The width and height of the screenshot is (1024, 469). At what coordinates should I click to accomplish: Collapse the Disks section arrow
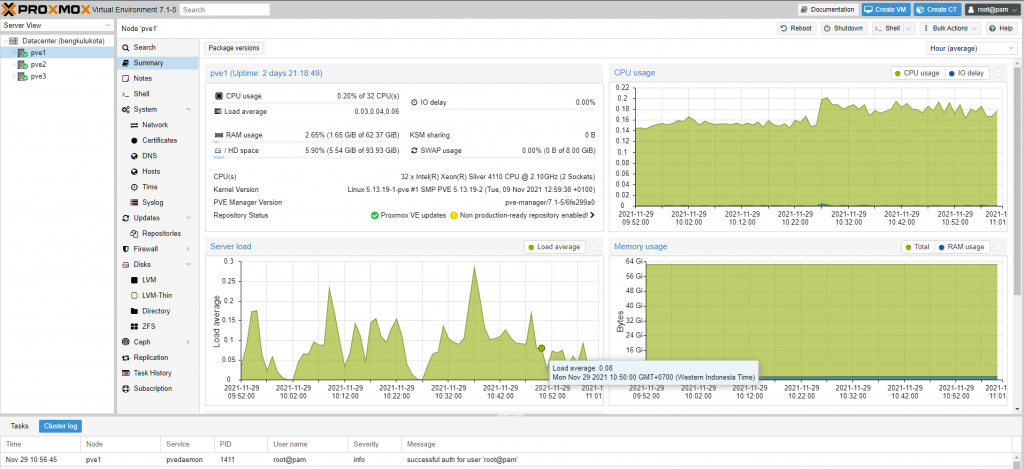click(188, 265)
